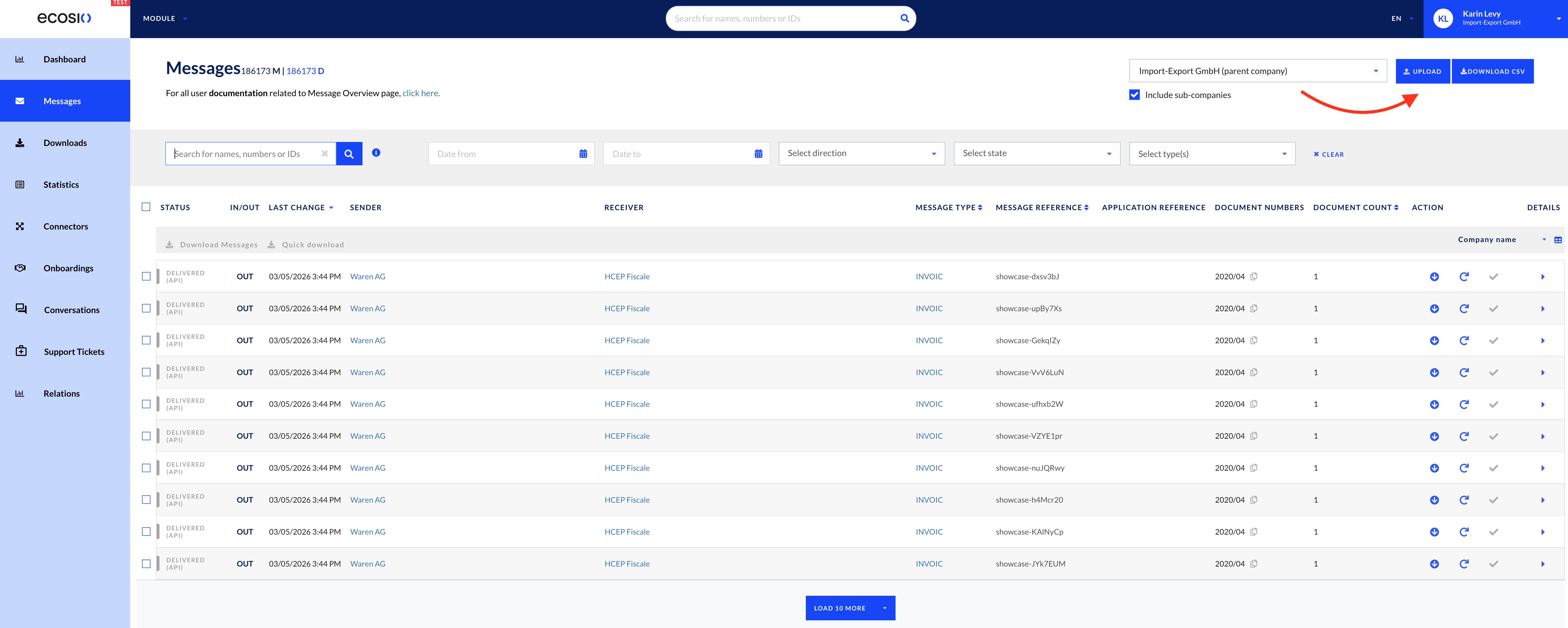Image resolution: width=1568 pixels, height=628 pixels.
Task: Open the Select direction dropdown
Action: (x=861, y=153)
